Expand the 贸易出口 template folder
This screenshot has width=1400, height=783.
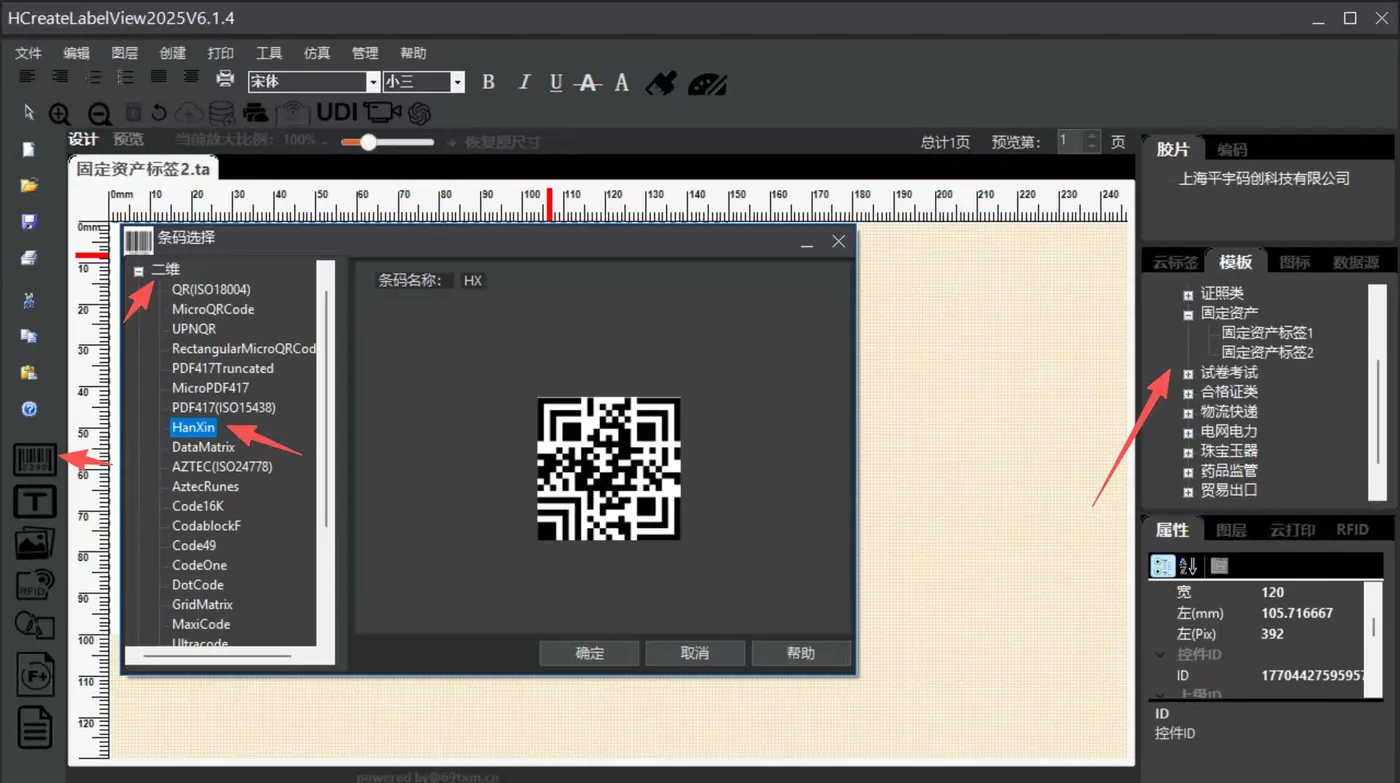[1188, 492]
